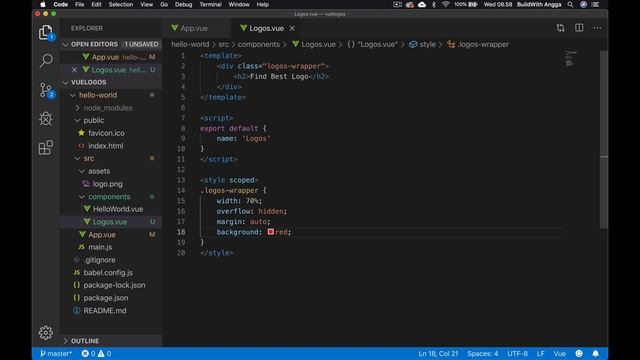
Task: Click the errors and warnings count indicator
Action: click(x=96, y=353)
